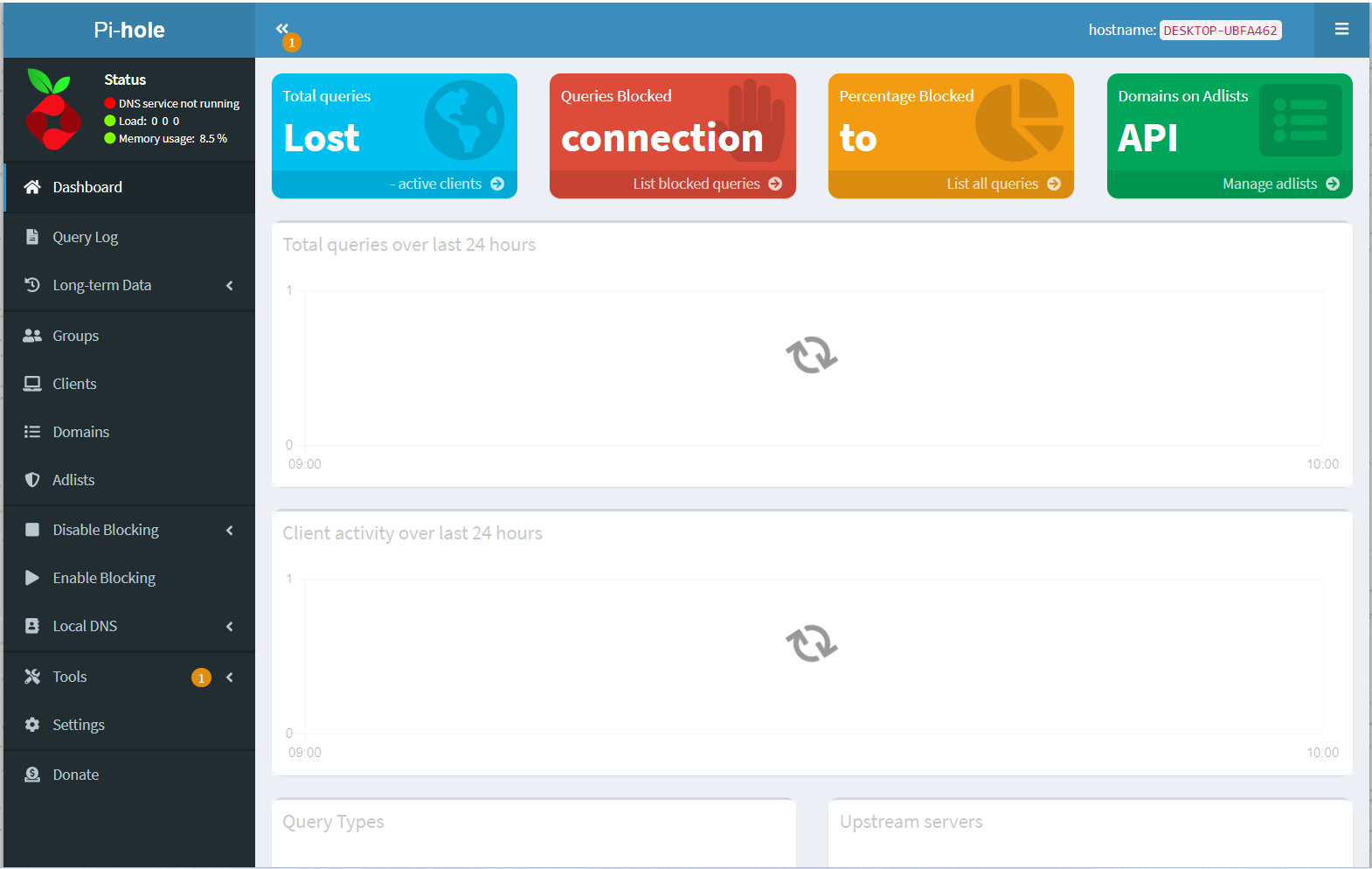The width and height of the screenshot is (1372, 869).
Task: Click the globe icon in Total queries card
Action: [464, 121]
